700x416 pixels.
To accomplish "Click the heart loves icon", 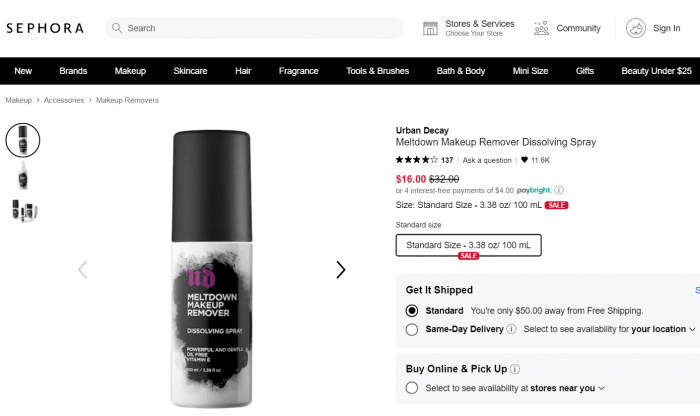I will 524,160.
